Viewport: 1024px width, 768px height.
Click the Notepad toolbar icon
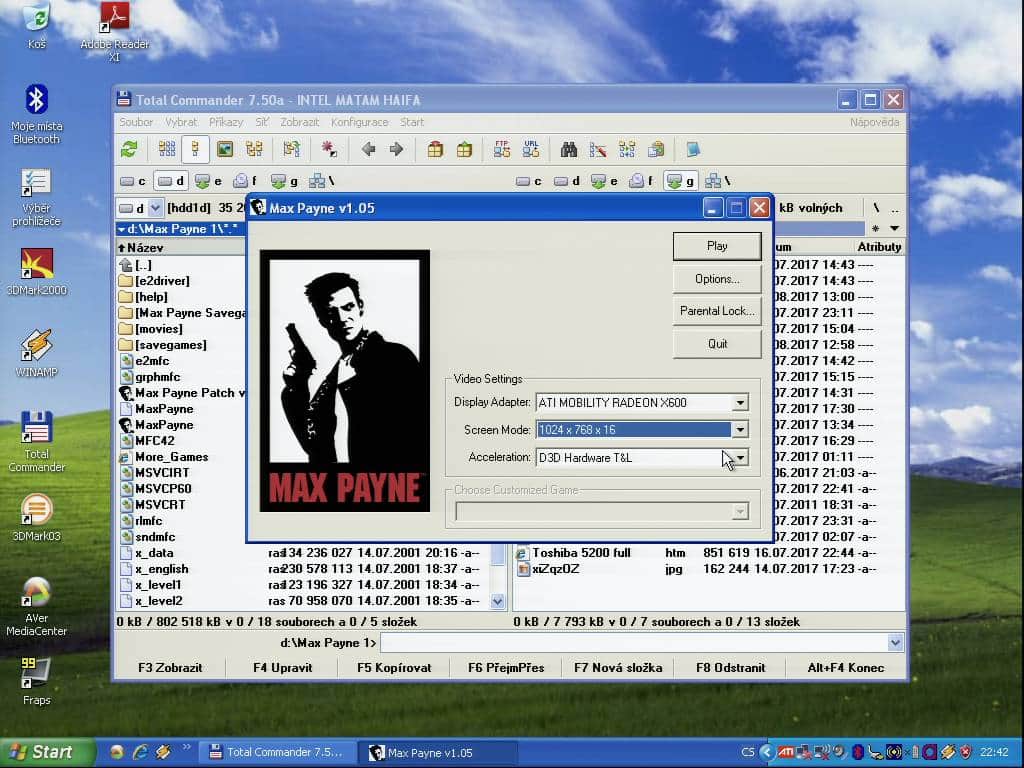[693, 150]
